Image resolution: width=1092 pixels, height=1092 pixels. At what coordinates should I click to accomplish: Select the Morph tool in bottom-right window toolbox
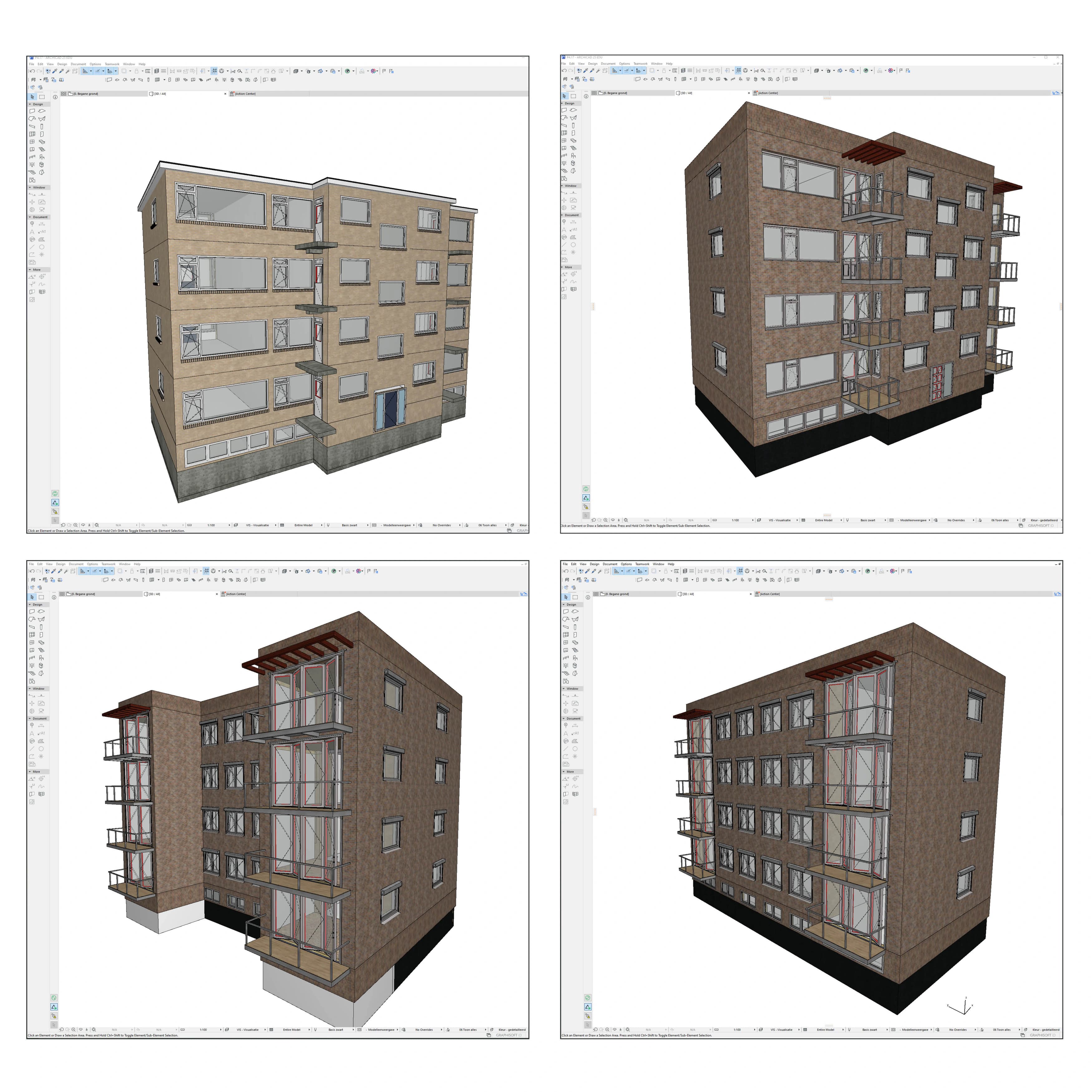(575, 673)
